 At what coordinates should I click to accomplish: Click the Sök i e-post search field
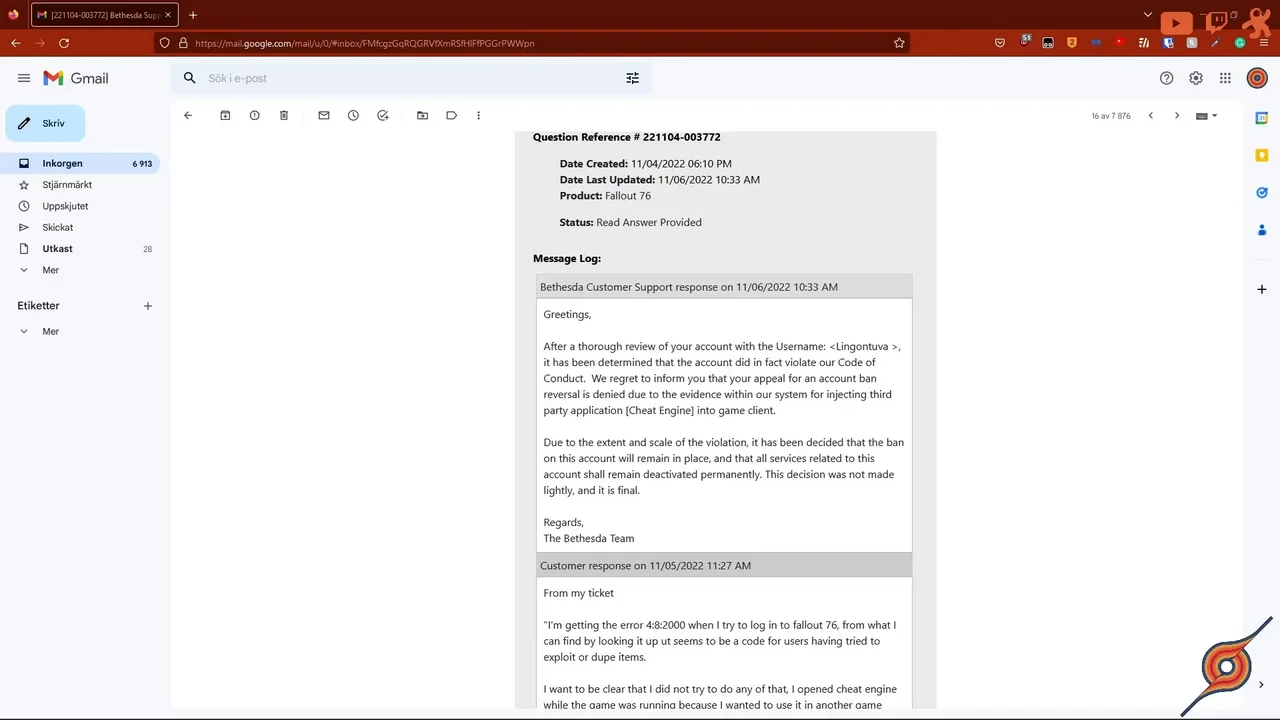(x=400, y=78)
